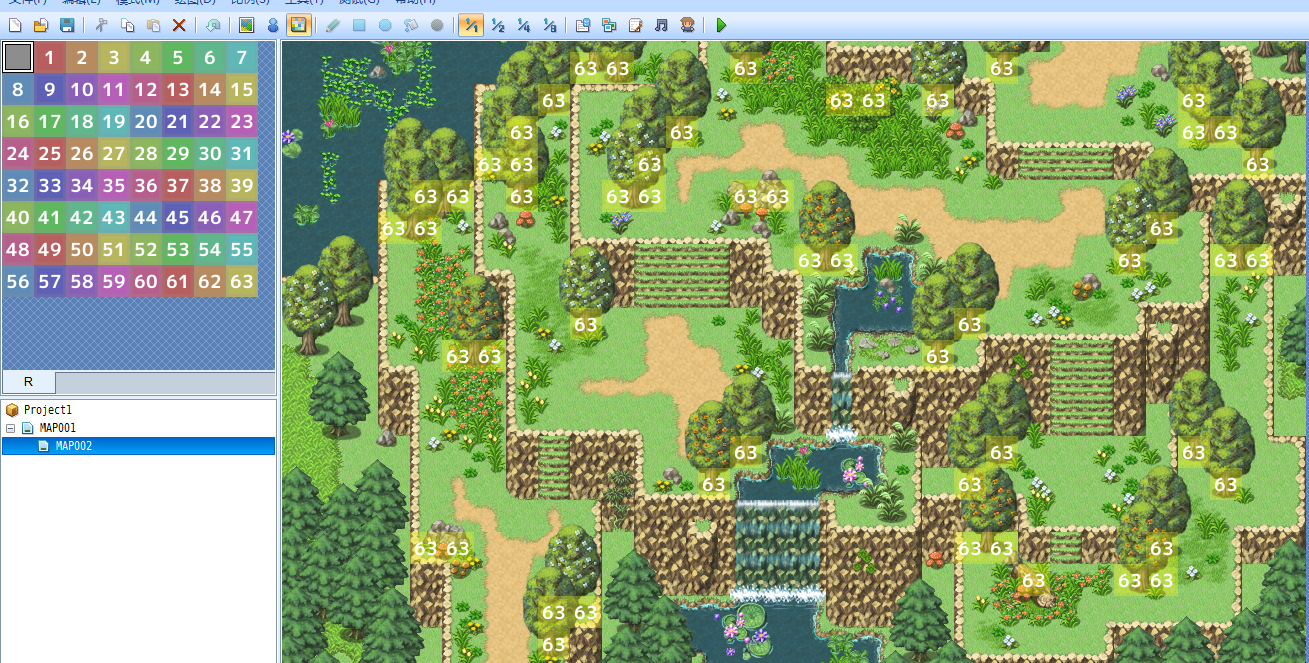Choose region ID 56 swatch
The height and width of the screenshot is (663, 1309).
click(18, 282)
